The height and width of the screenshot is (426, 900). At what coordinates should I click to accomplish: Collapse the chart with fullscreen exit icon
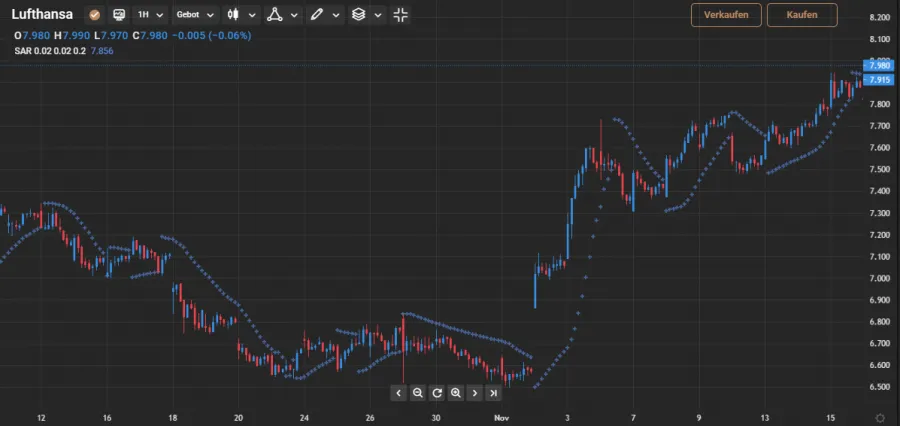400,15
